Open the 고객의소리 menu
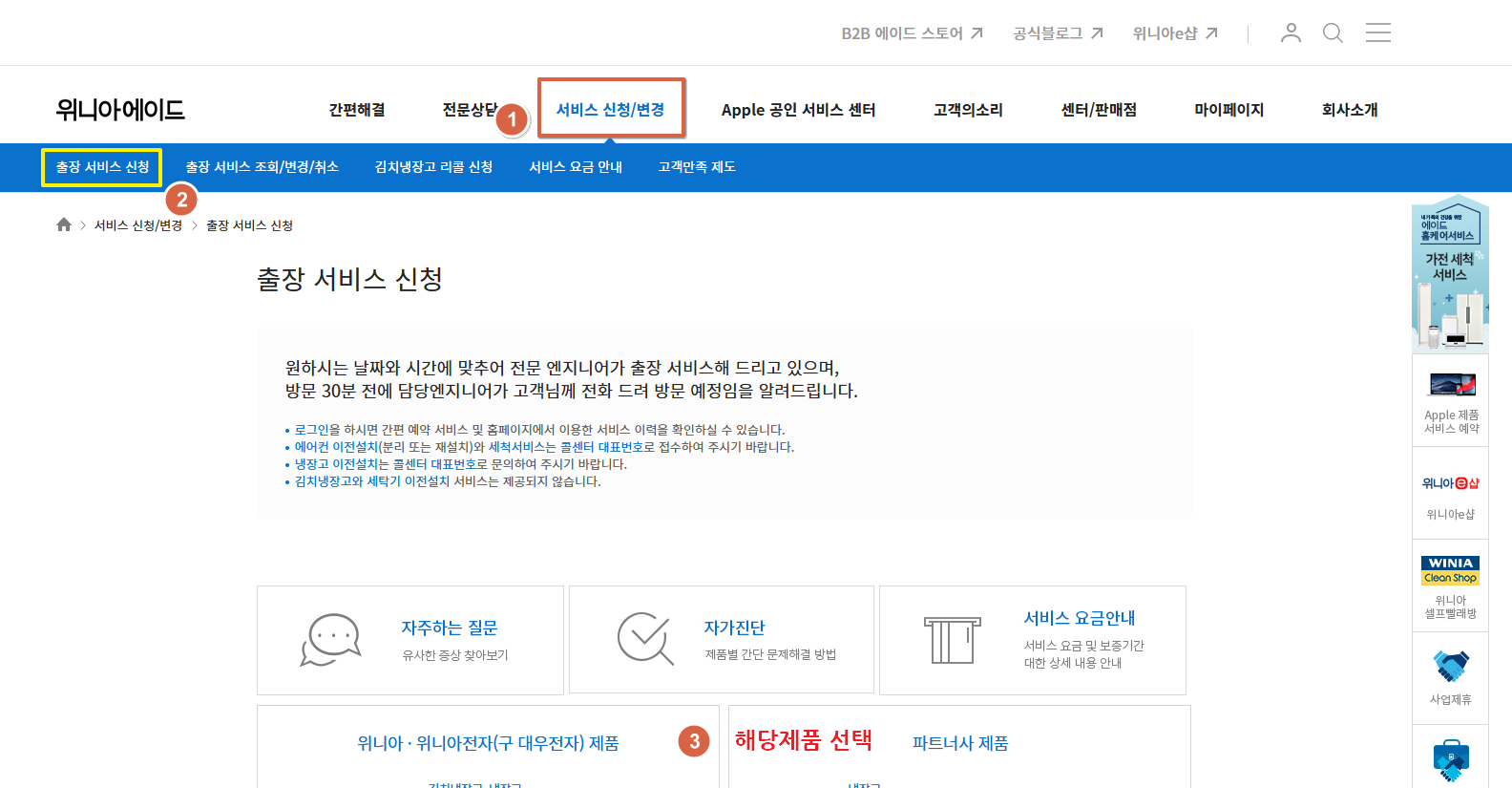The width and height of the screenshot is (1512, 788). 968,110
